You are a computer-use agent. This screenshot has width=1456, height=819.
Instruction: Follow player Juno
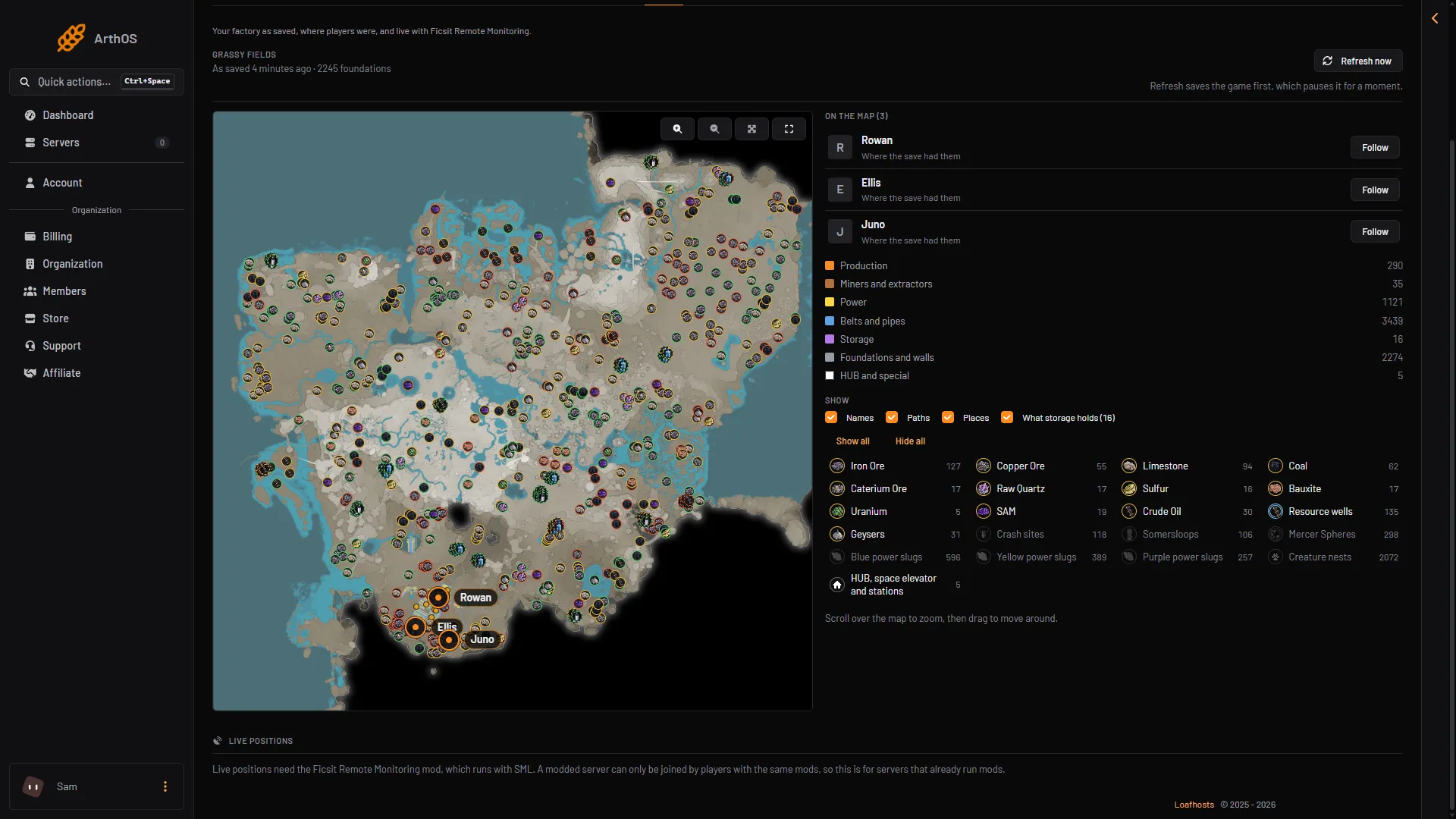coord(1375,232)
